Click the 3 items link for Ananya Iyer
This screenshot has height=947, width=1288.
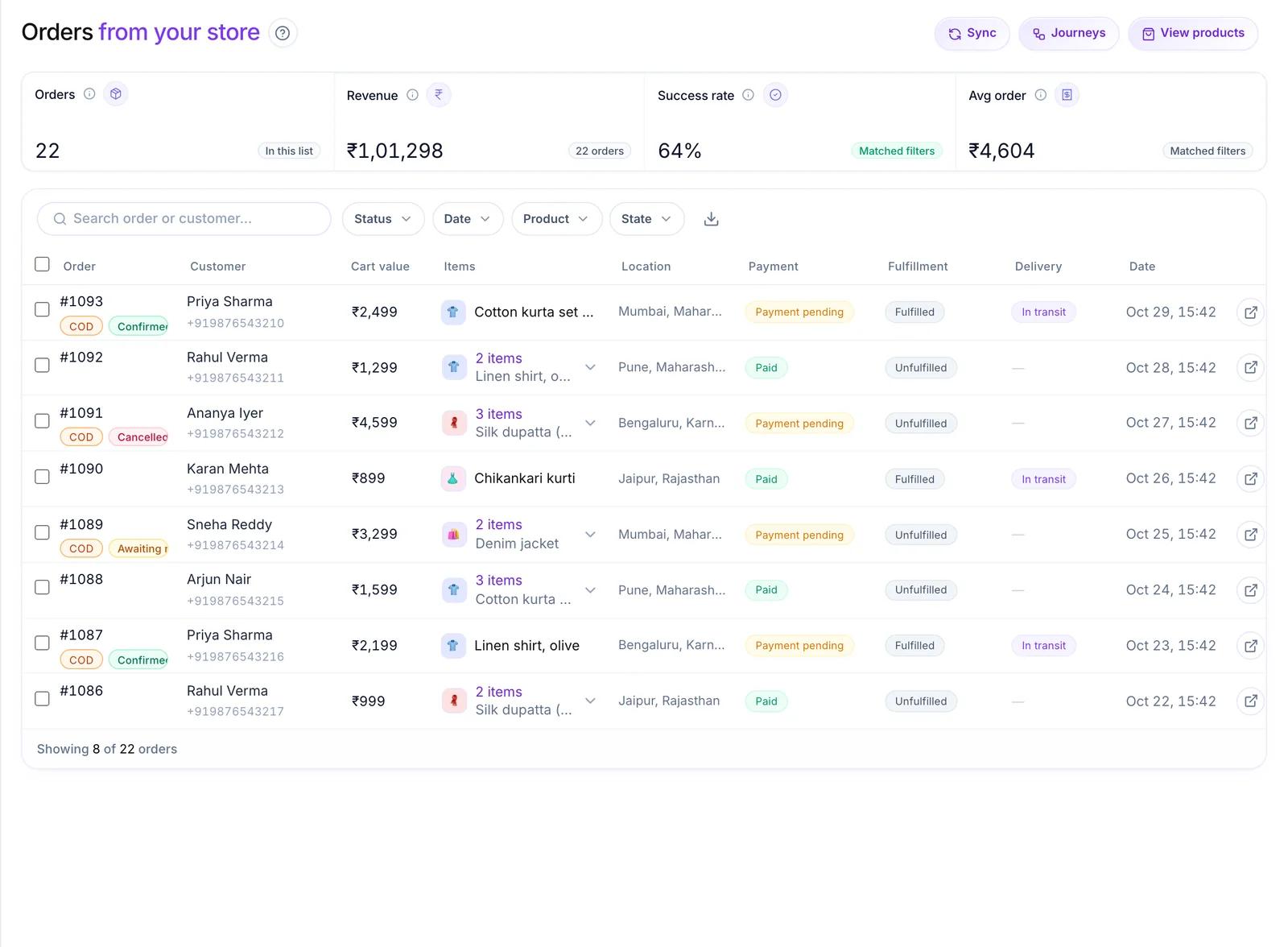pos(498,414)
